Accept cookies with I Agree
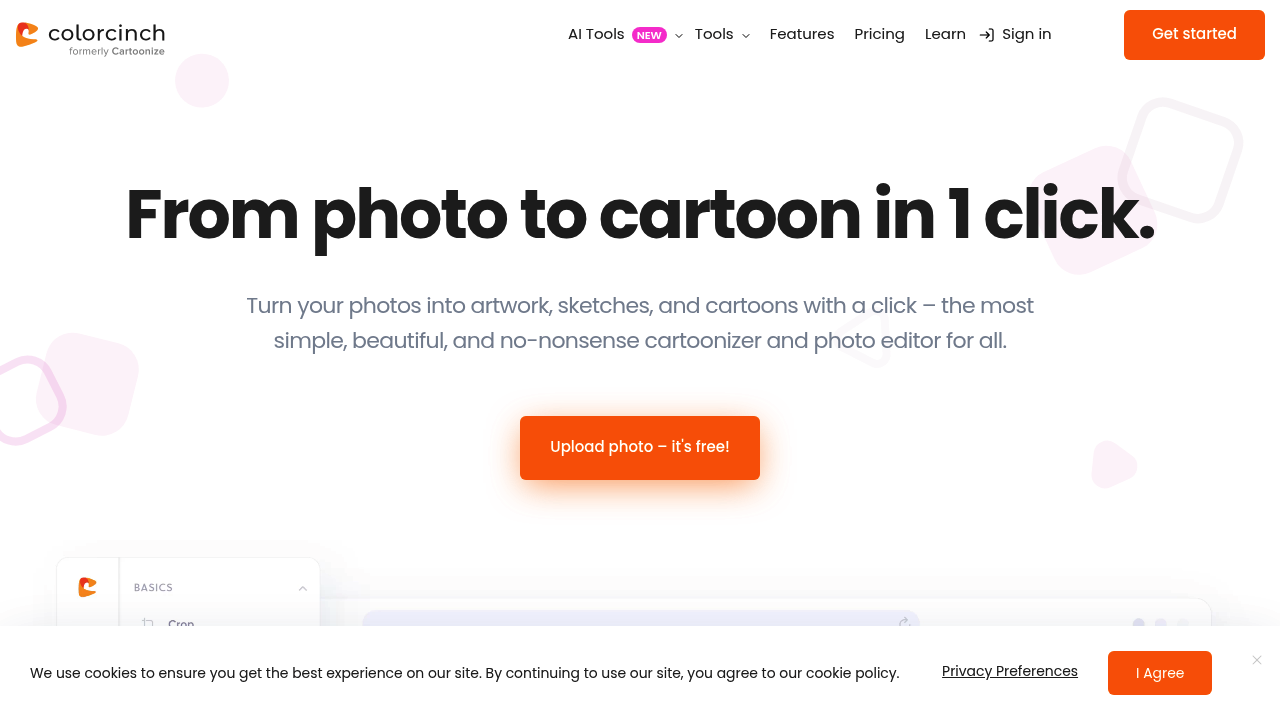This screenshot has height=720, width=1280. tap(1160, 673)
